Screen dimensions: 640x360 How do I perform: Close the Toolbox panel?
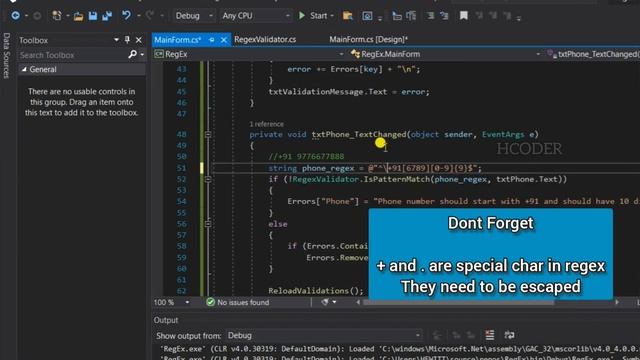pyautogui.click(x=139, y=40)
